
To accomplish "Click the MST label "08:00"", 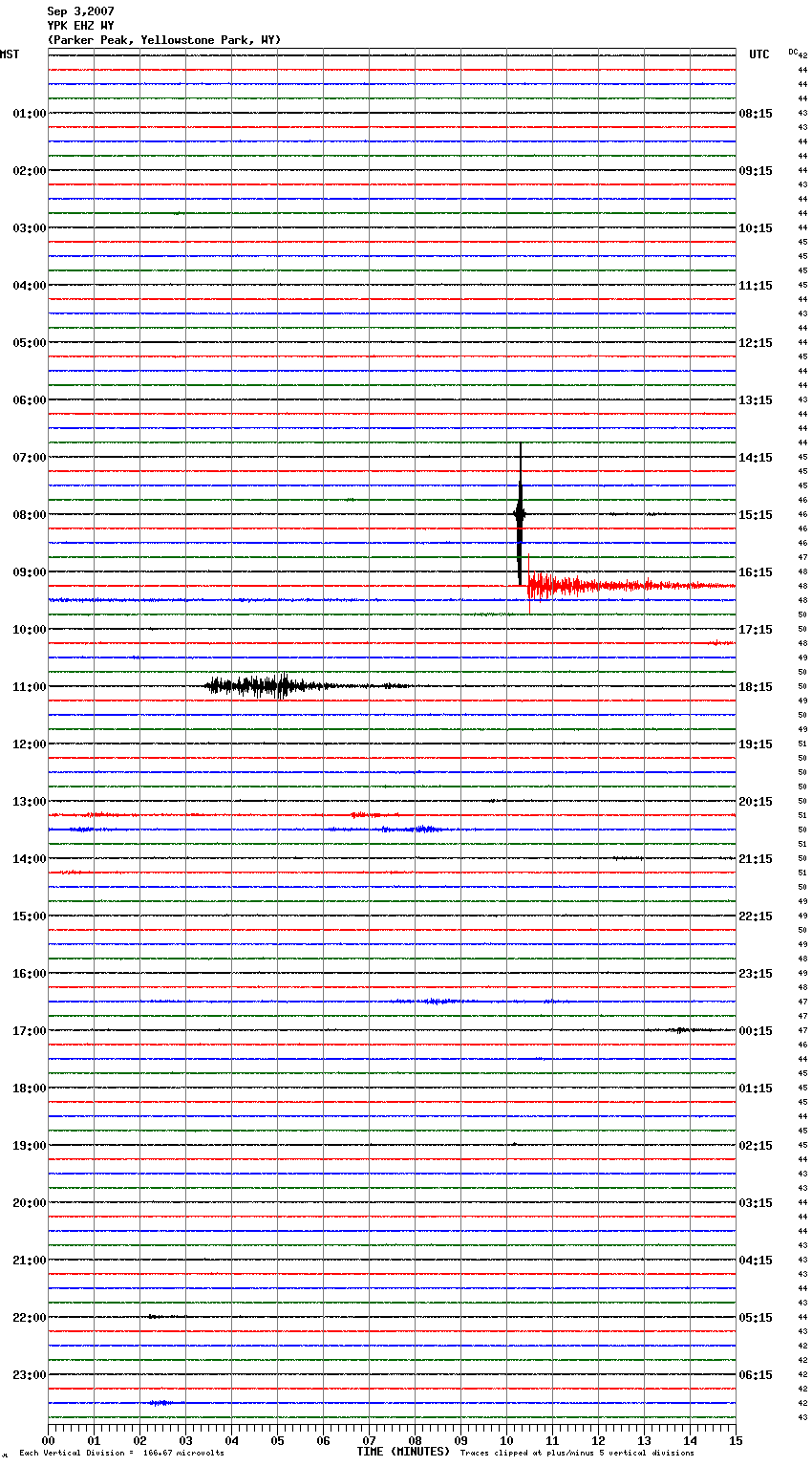I will (30, 515).
